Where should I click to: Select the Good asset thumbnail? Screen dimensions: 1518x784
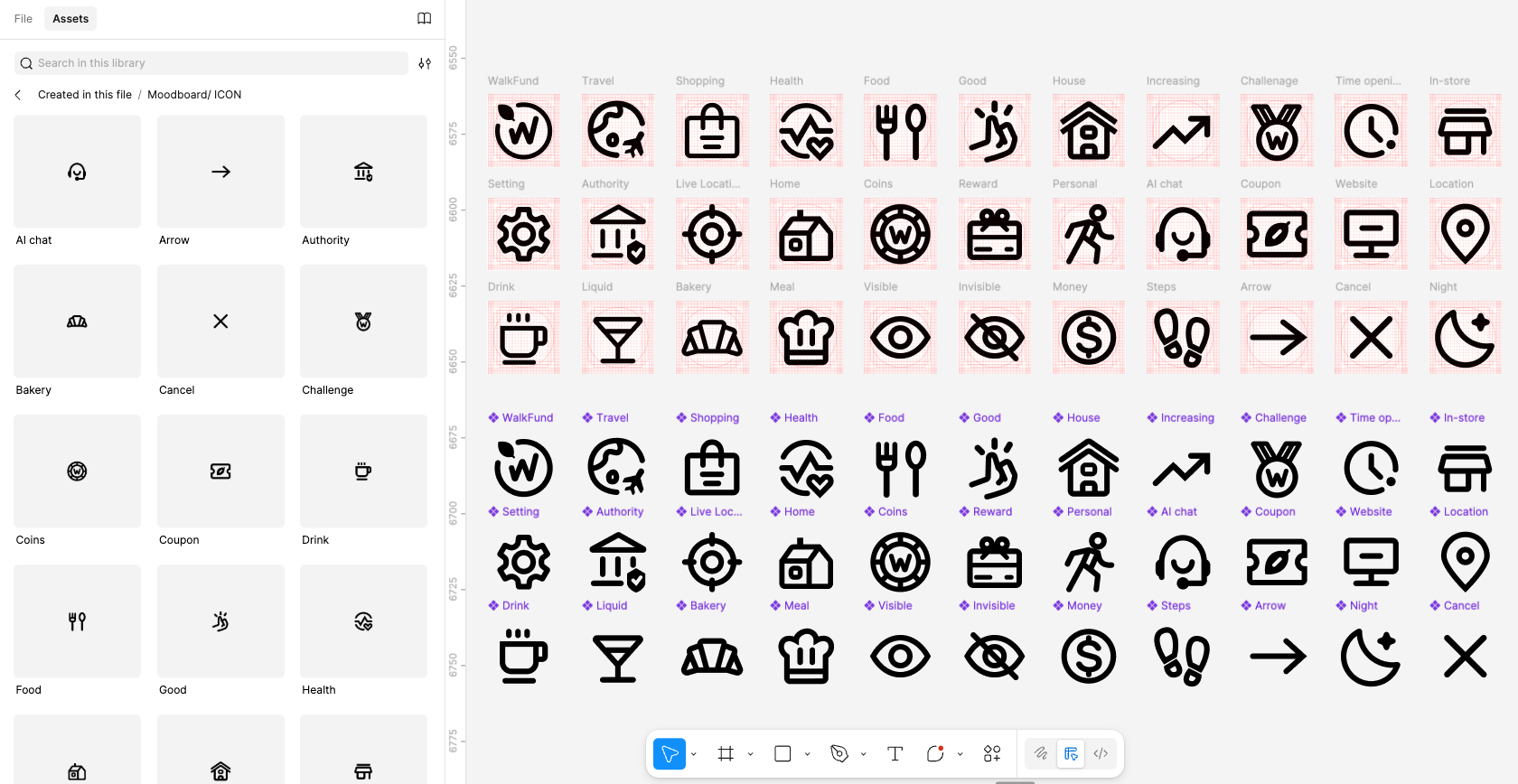(x=220, y=621)
